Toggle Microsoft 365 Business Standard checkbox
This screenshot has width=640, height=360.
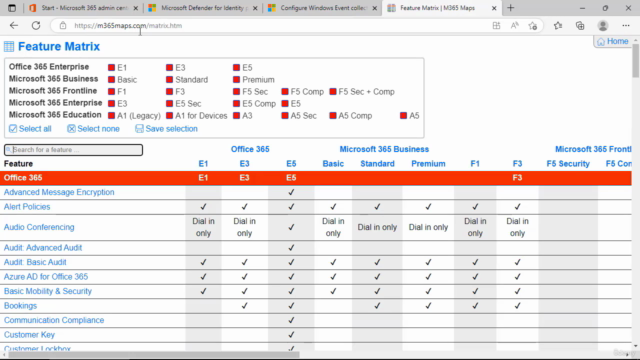coord(169,80)
